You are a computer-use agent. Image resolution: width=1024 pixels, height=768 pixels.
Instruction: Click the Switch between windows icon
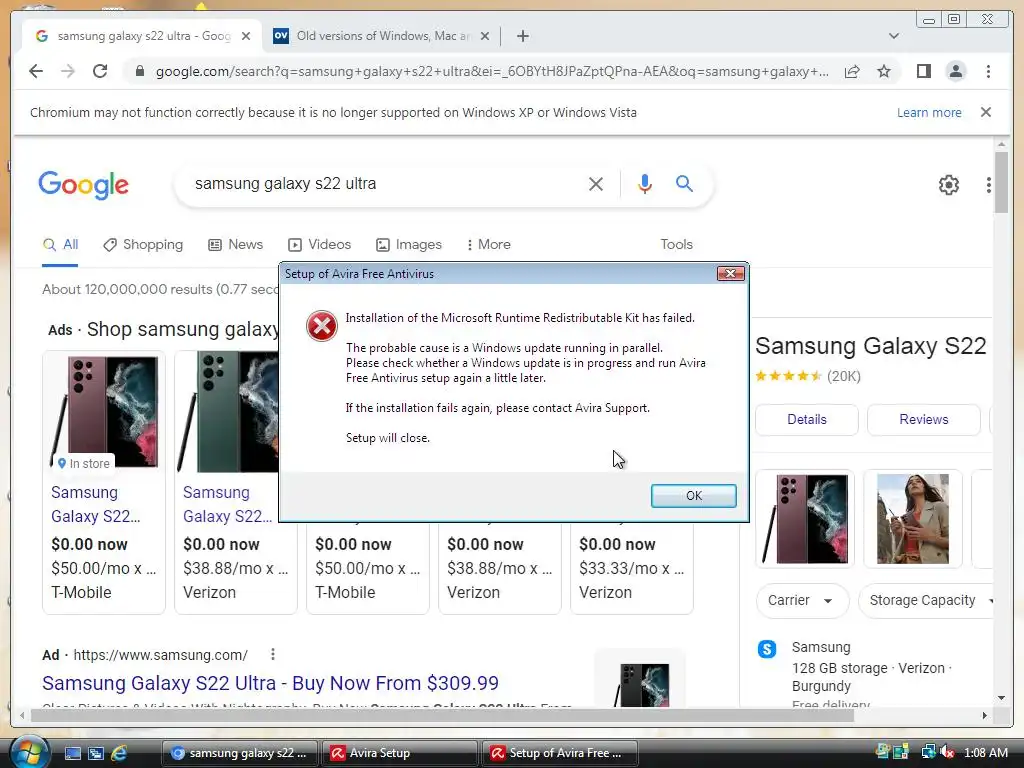point(96,753)
